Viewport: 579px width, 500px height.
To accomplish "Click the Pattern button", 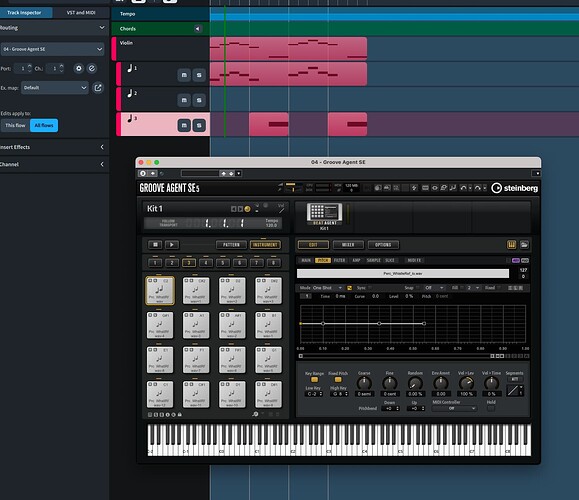I will point(231,244).
